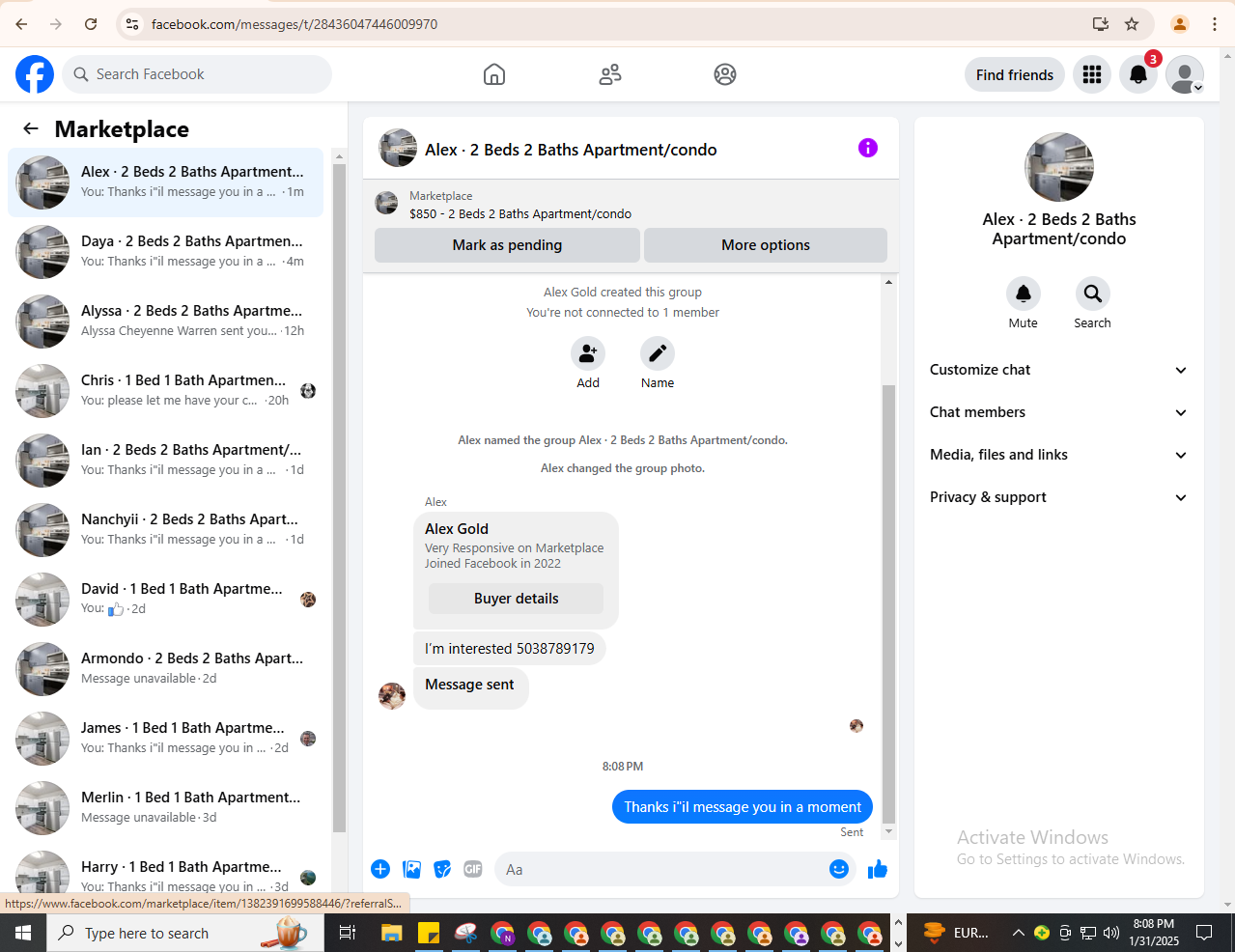Open the Windows Start menu
The width and height of the screenshot is (1235, 952).
click(x=23, y=933)
